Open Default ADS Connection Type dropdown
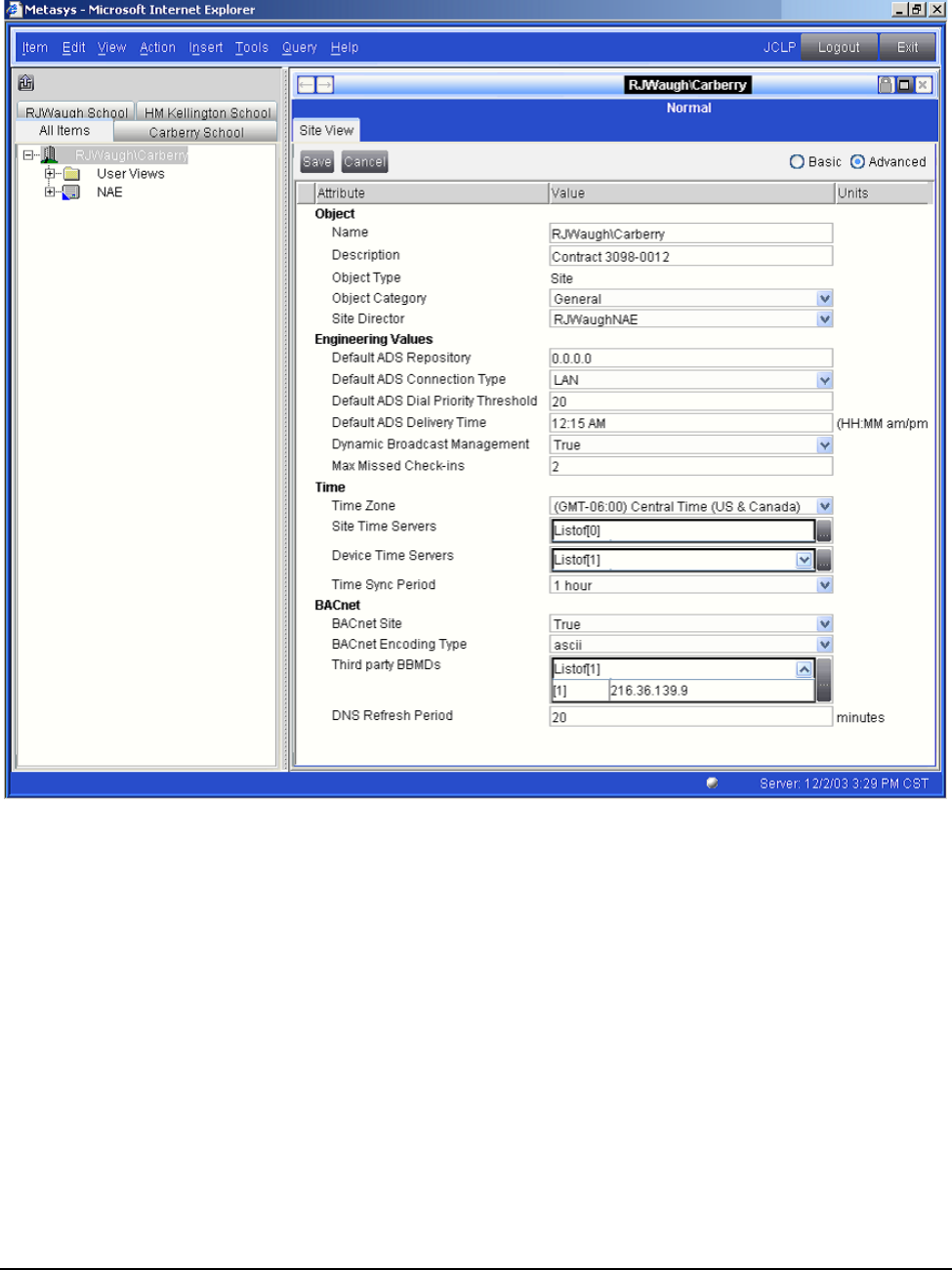 click(825, 380)
